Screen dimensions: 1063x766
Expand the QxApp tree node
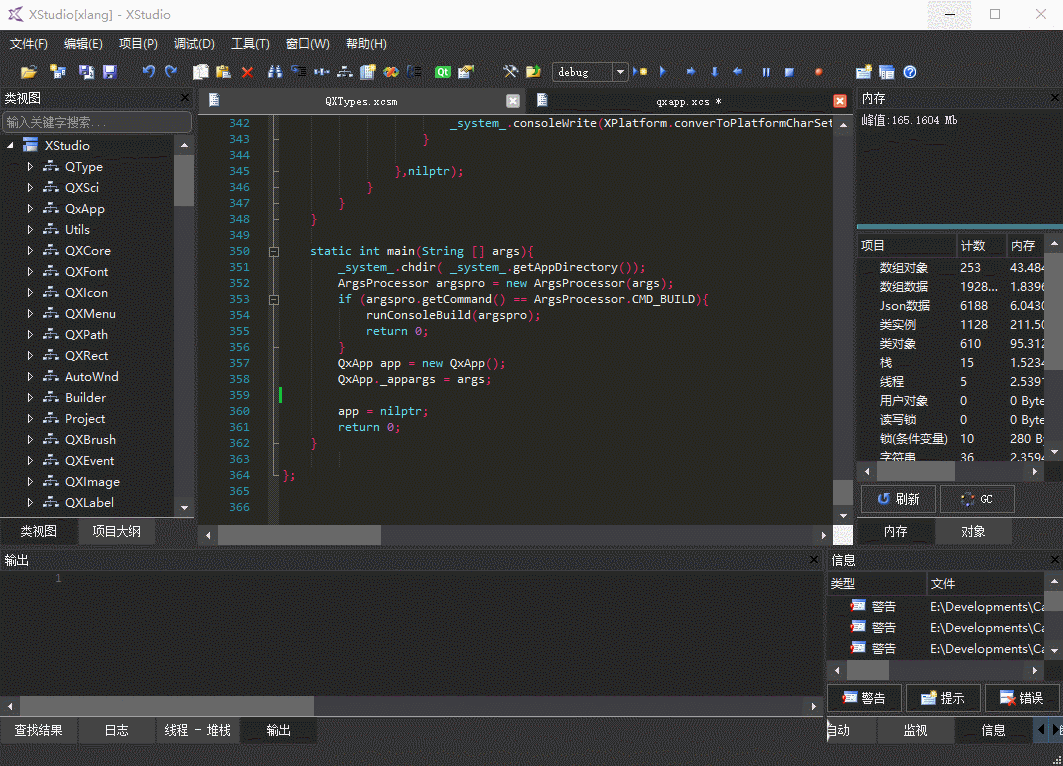(30, 209)
